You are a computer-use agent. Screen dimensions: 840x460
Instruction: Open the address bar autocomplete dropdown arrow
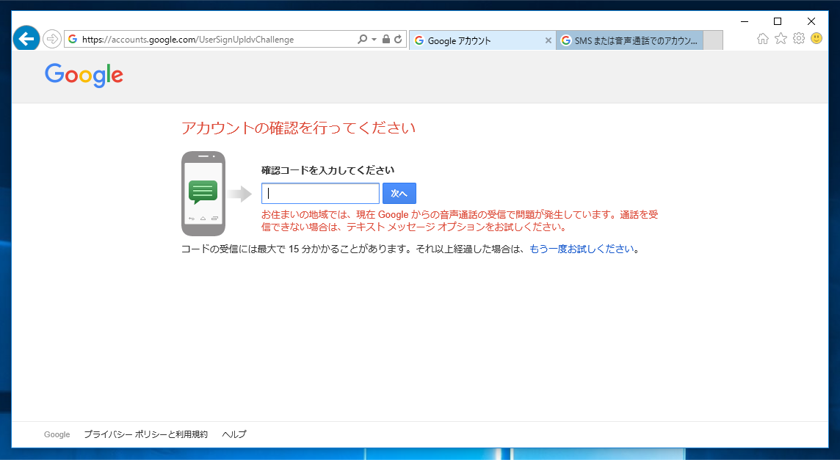coord(374,39)
